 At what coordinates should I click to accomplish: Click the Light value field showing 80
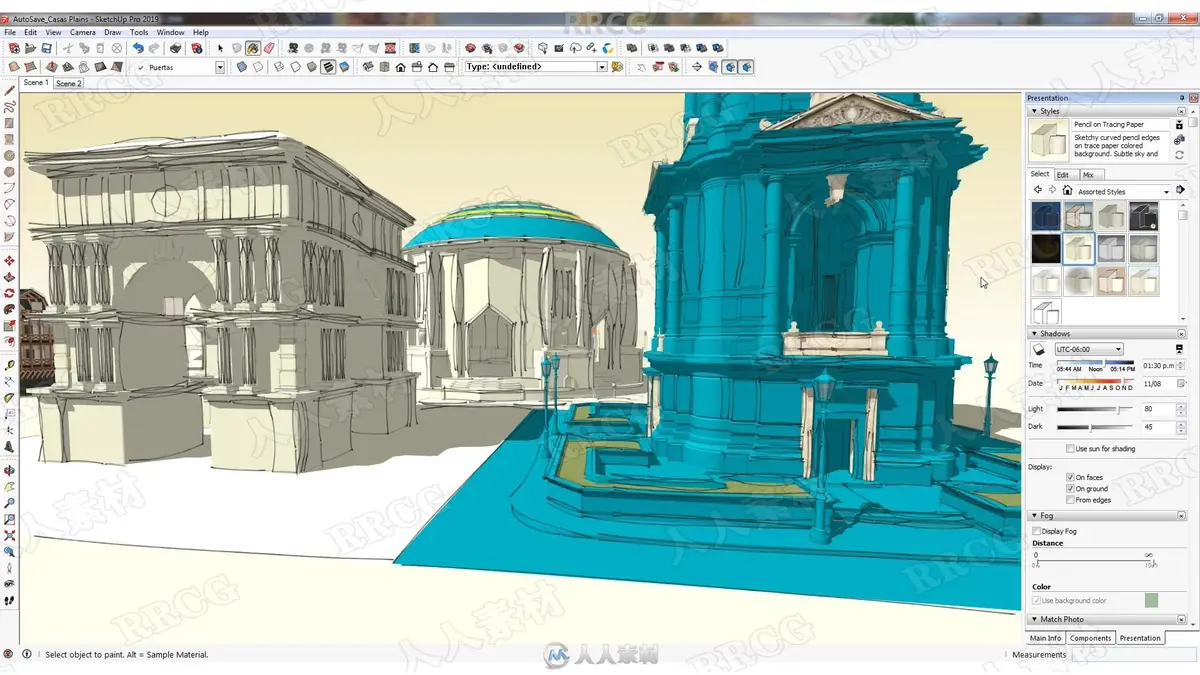click(x=1157, y=409)
